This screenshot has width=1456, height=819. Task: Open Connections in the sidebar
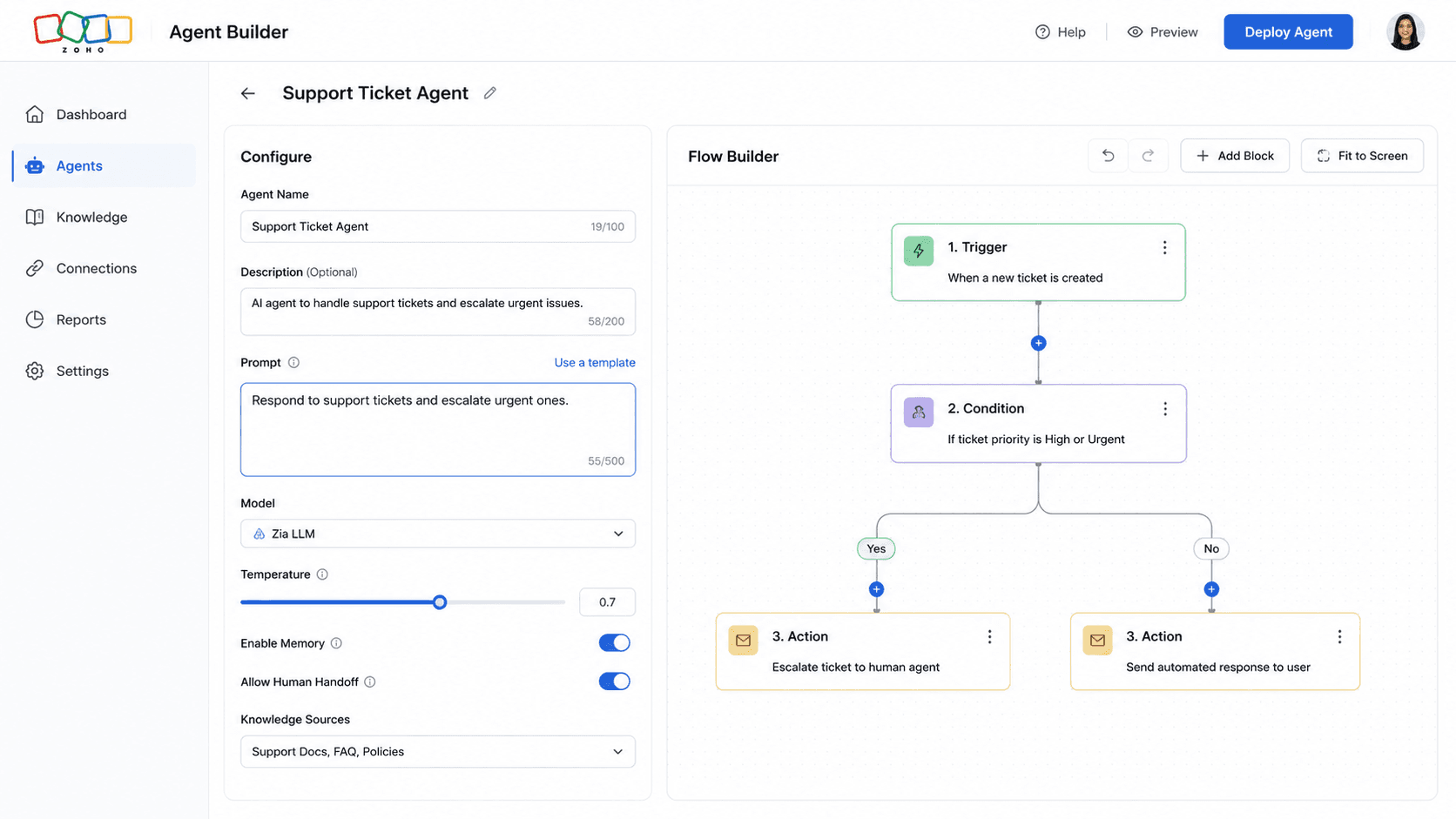[104, 268]
